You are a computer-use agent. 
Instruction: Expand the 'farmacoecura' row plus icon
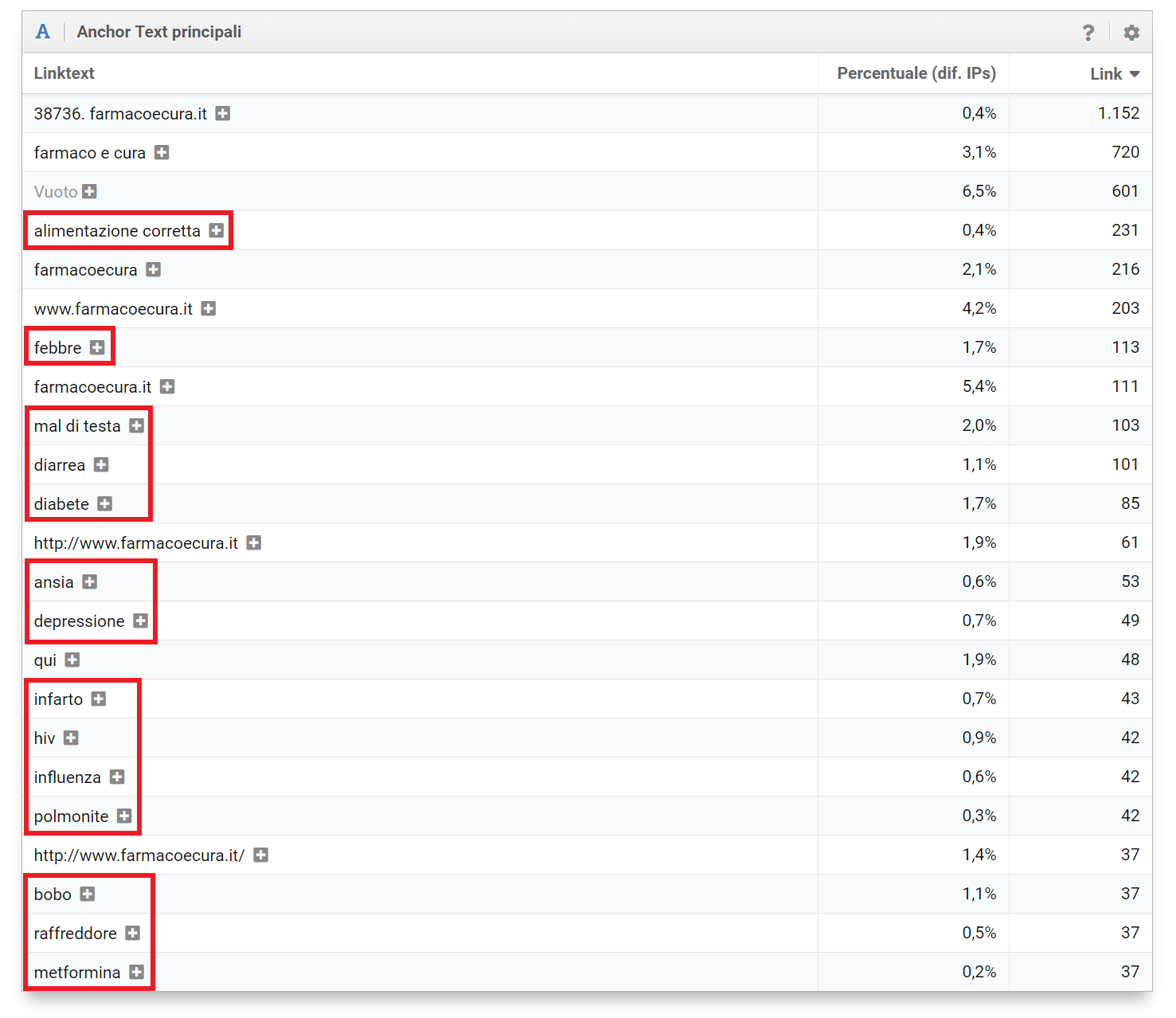154,269
